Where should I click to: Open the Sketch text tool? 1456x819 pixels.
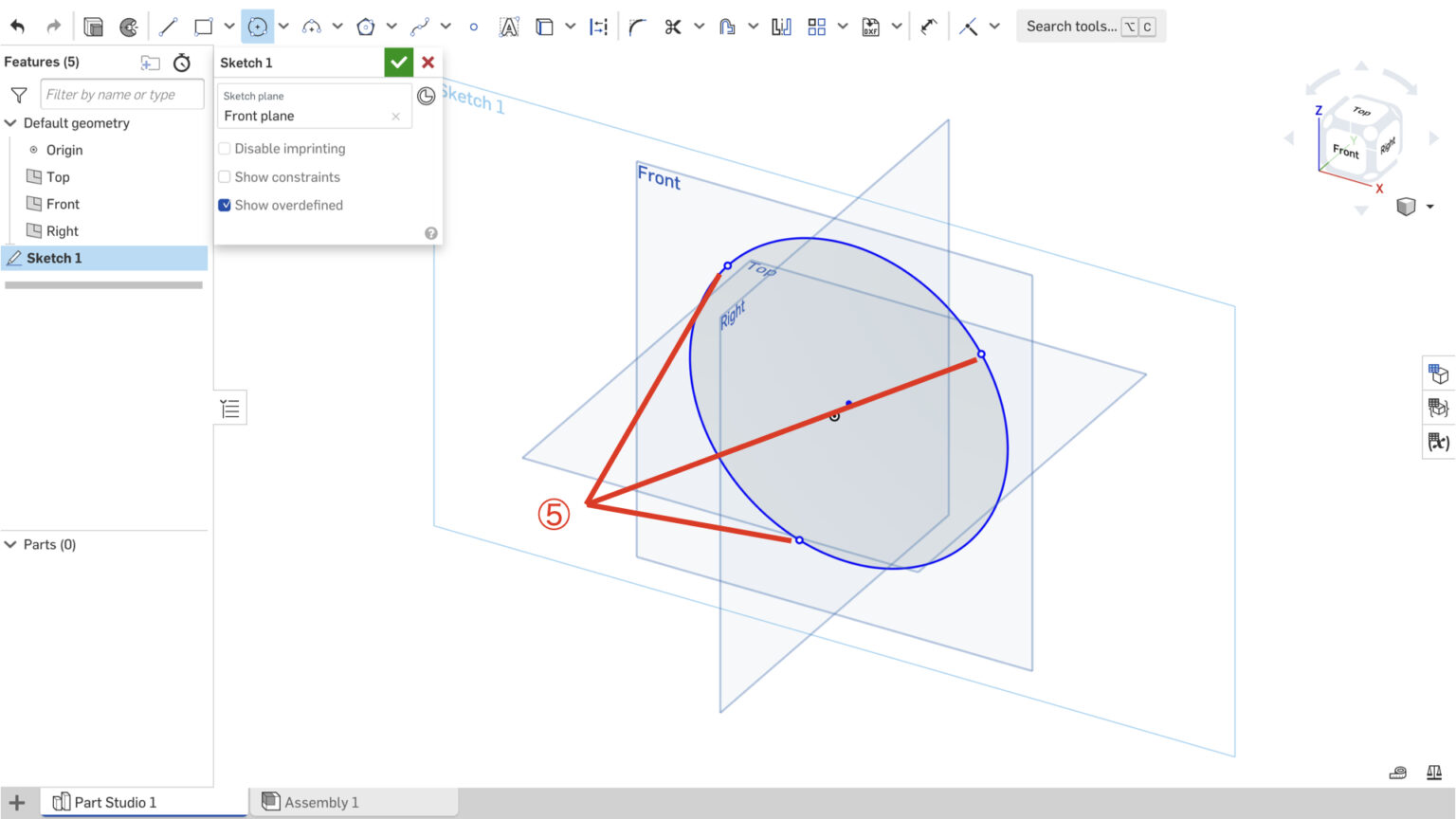point(510,26)
